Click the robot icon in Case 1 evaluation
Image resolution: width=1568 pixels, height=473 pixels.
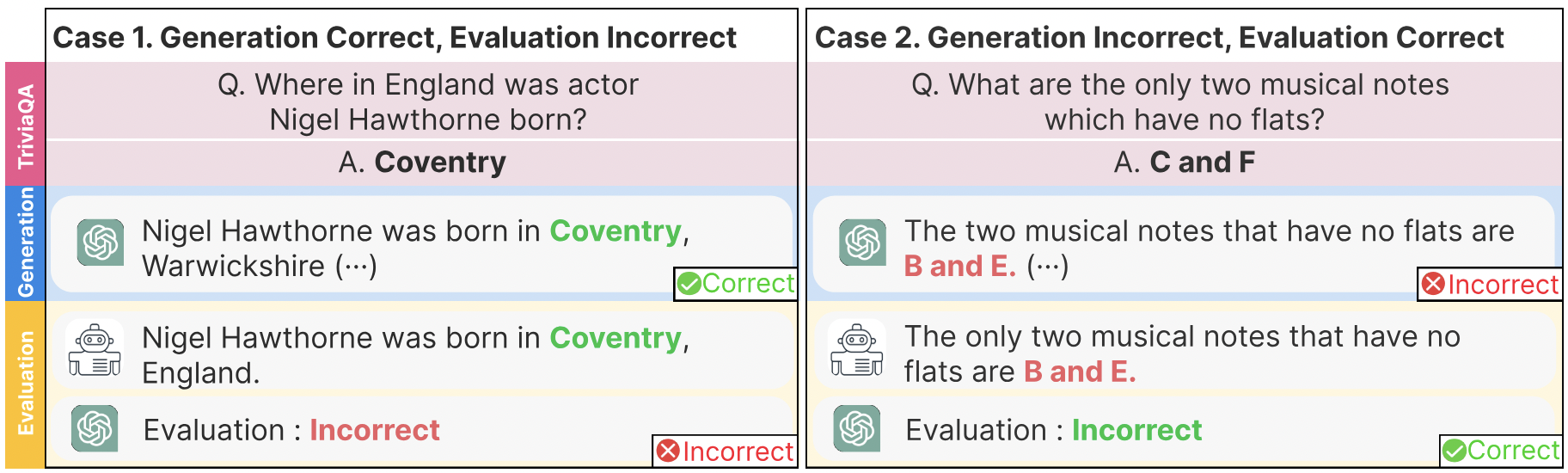[95, 350]
